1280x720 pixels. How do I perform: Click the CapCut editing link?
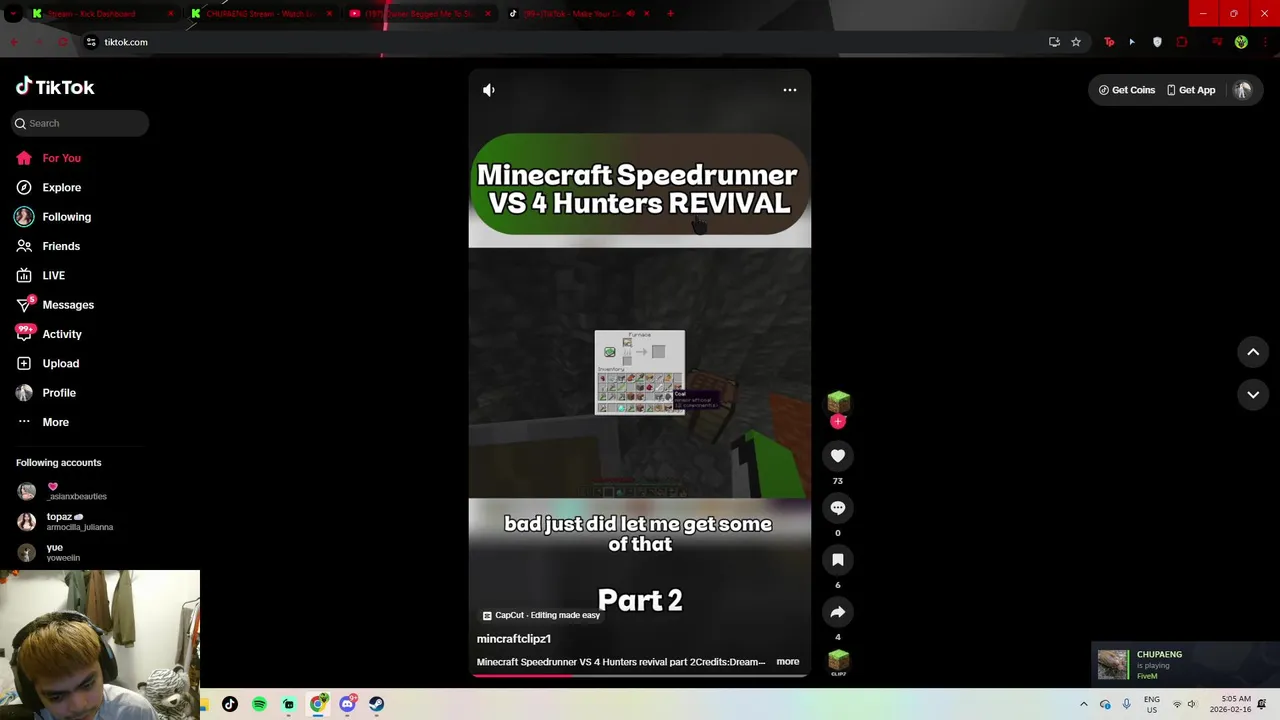point(541,615)
